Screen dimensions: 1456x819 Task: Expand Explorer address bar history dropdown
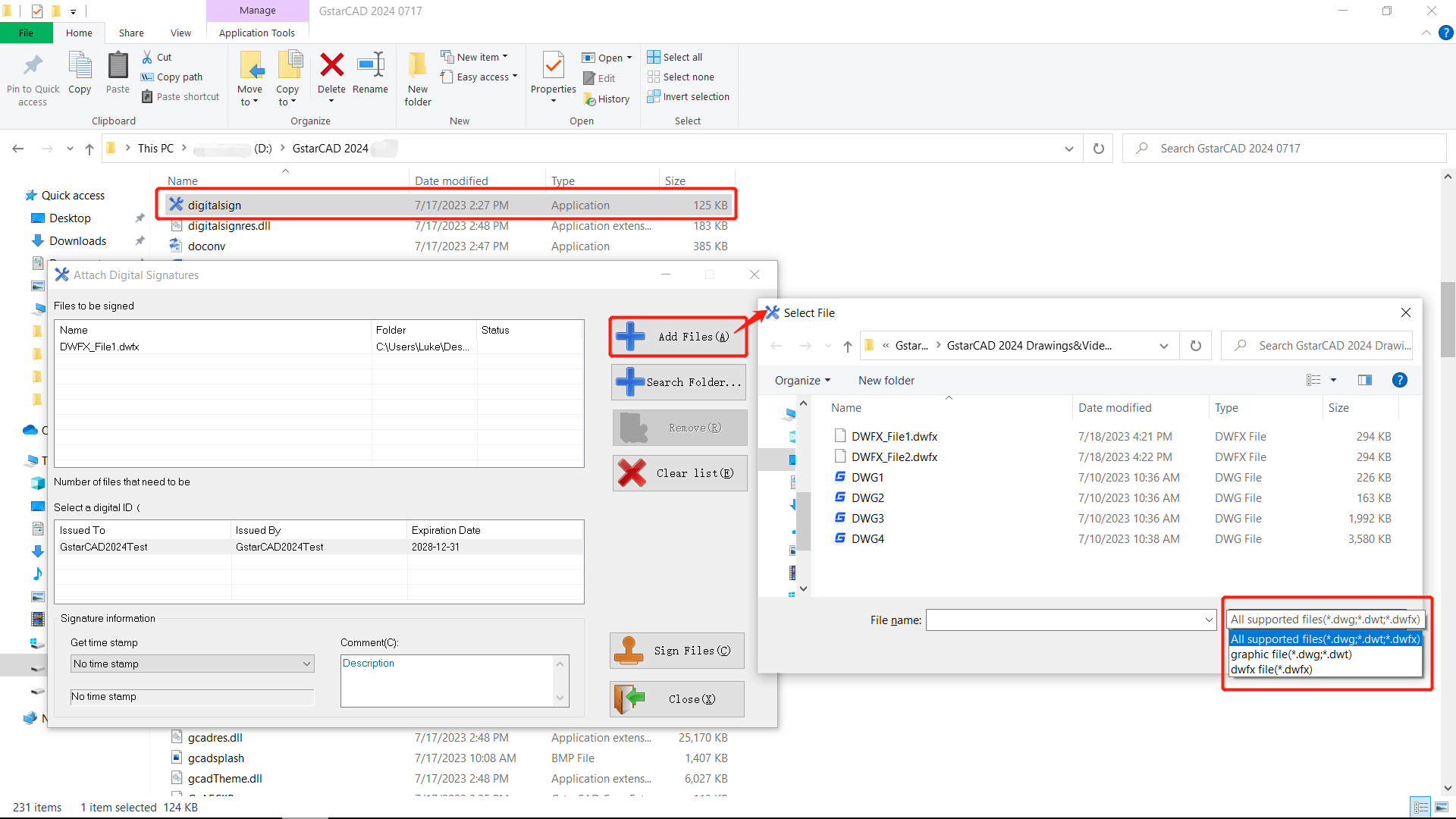(x=1069, y=149)
